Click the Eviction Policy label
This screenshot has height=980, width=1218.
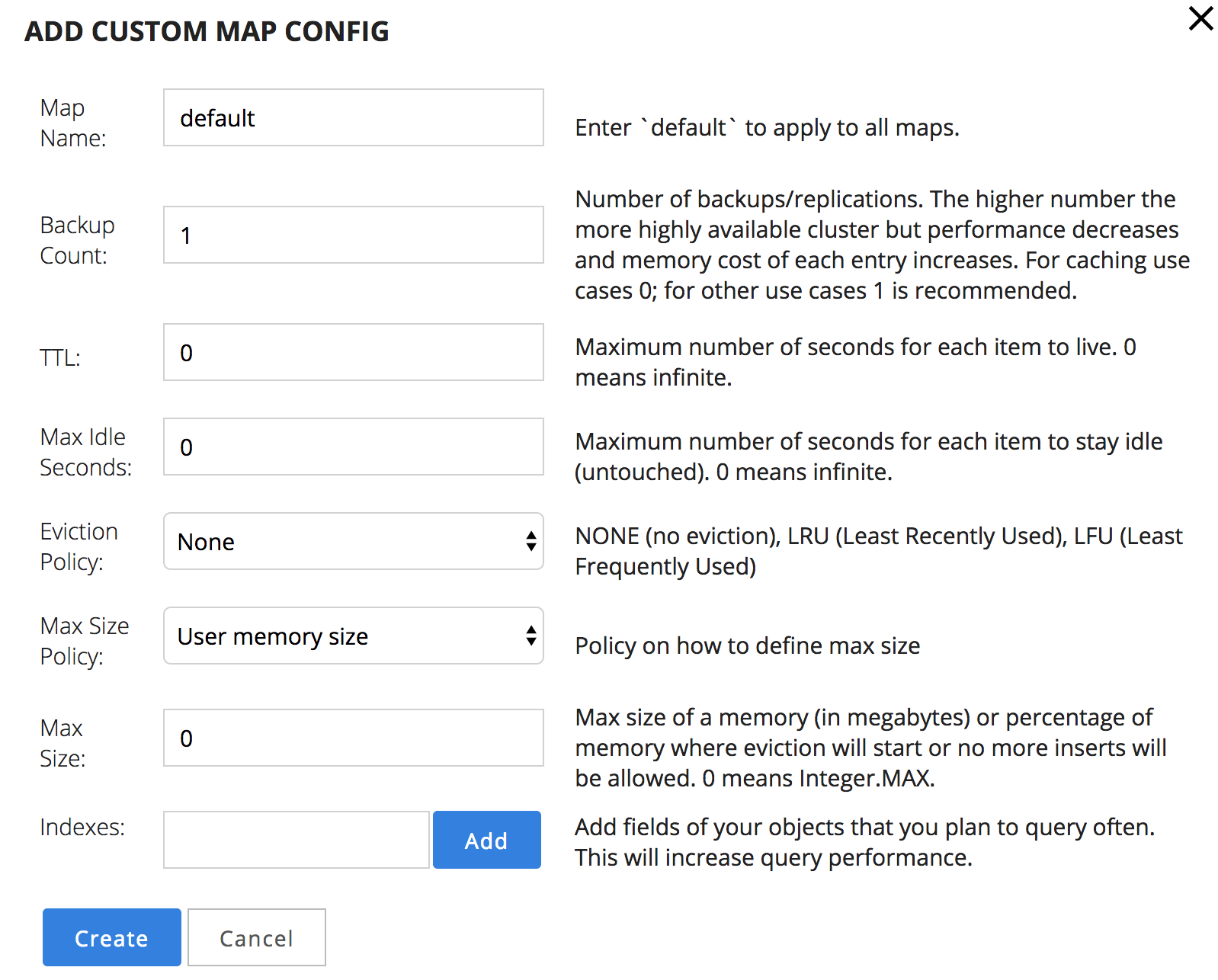click(x=79, y=546)
